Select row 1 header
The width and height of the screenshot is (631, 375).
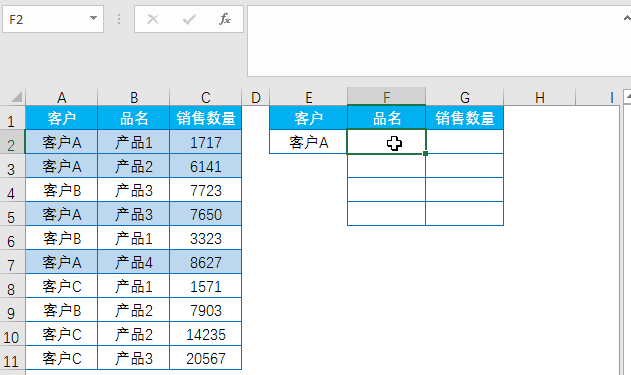click(x=11, y=118)
